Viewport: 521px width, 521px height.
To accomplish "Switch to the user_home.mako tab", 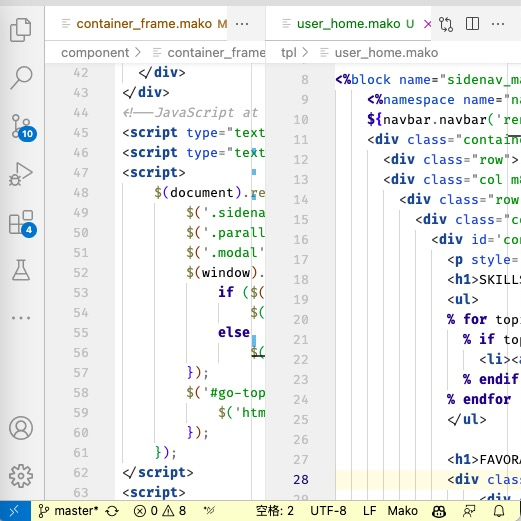I will coord(348,24).
